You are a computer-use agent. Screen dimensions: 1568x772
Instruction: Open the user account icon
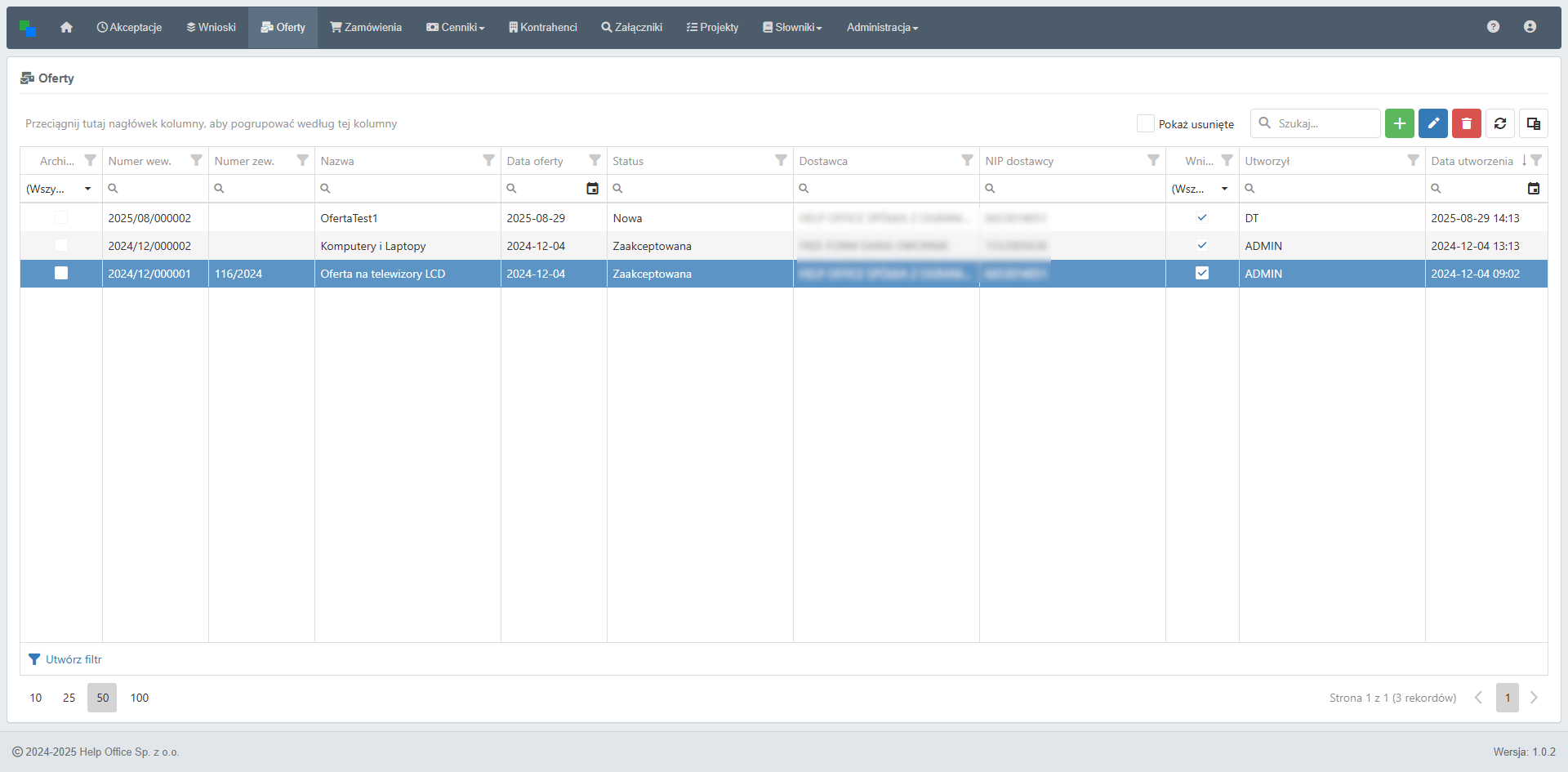click(1530, 27)
